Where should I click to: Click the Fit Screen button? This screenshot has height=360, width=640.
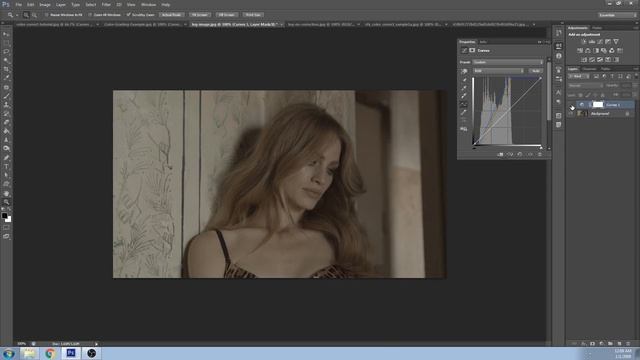(x=200, y=15)
